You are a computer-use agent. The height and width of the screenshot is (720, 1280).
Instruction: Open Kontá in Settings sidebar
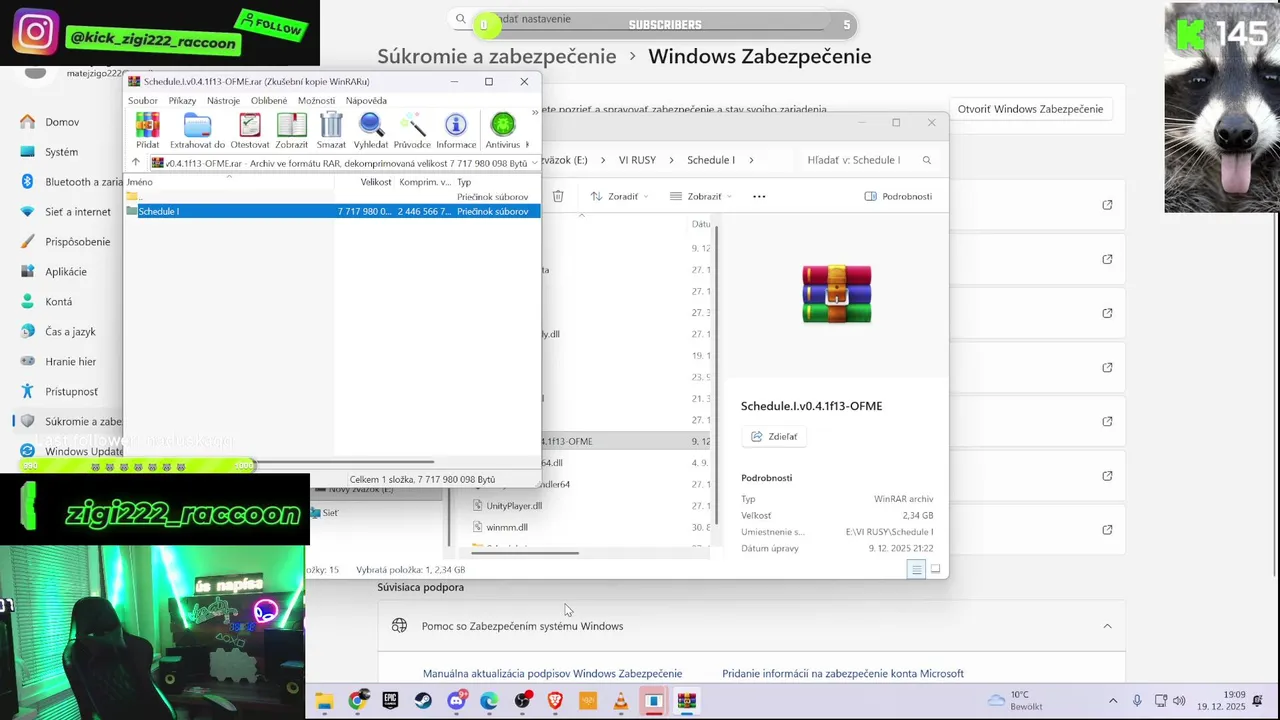[x=58, y=302]
